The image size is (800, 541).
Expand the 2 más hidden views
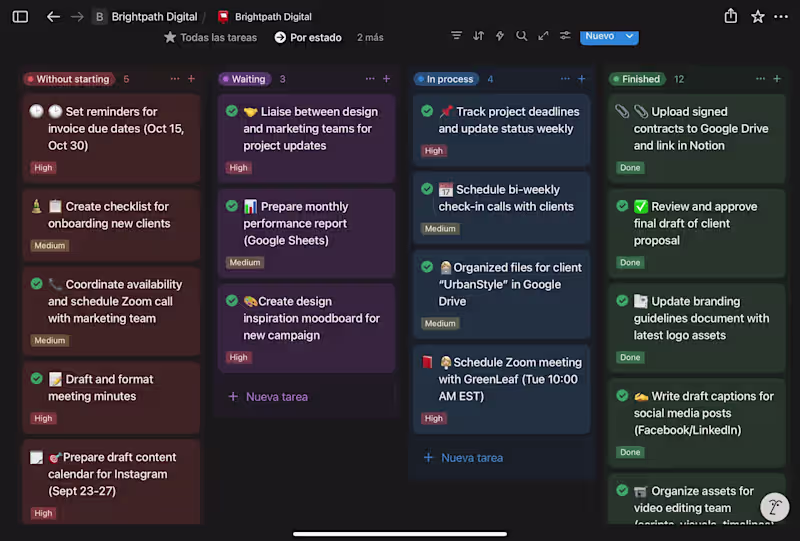[x=370, y=37]
